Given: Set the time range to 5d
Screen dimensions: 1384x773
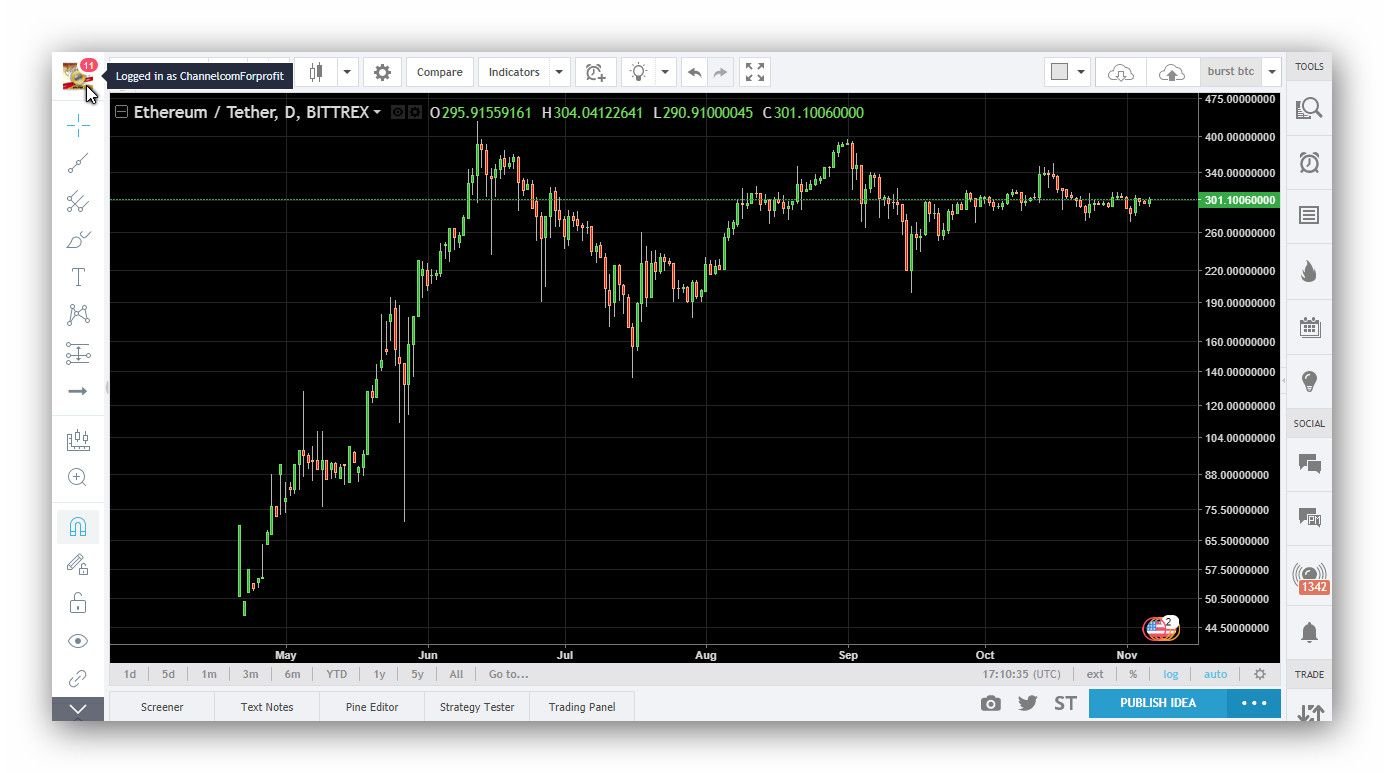Looking at the screenshot, I should [x=168, y=674].
